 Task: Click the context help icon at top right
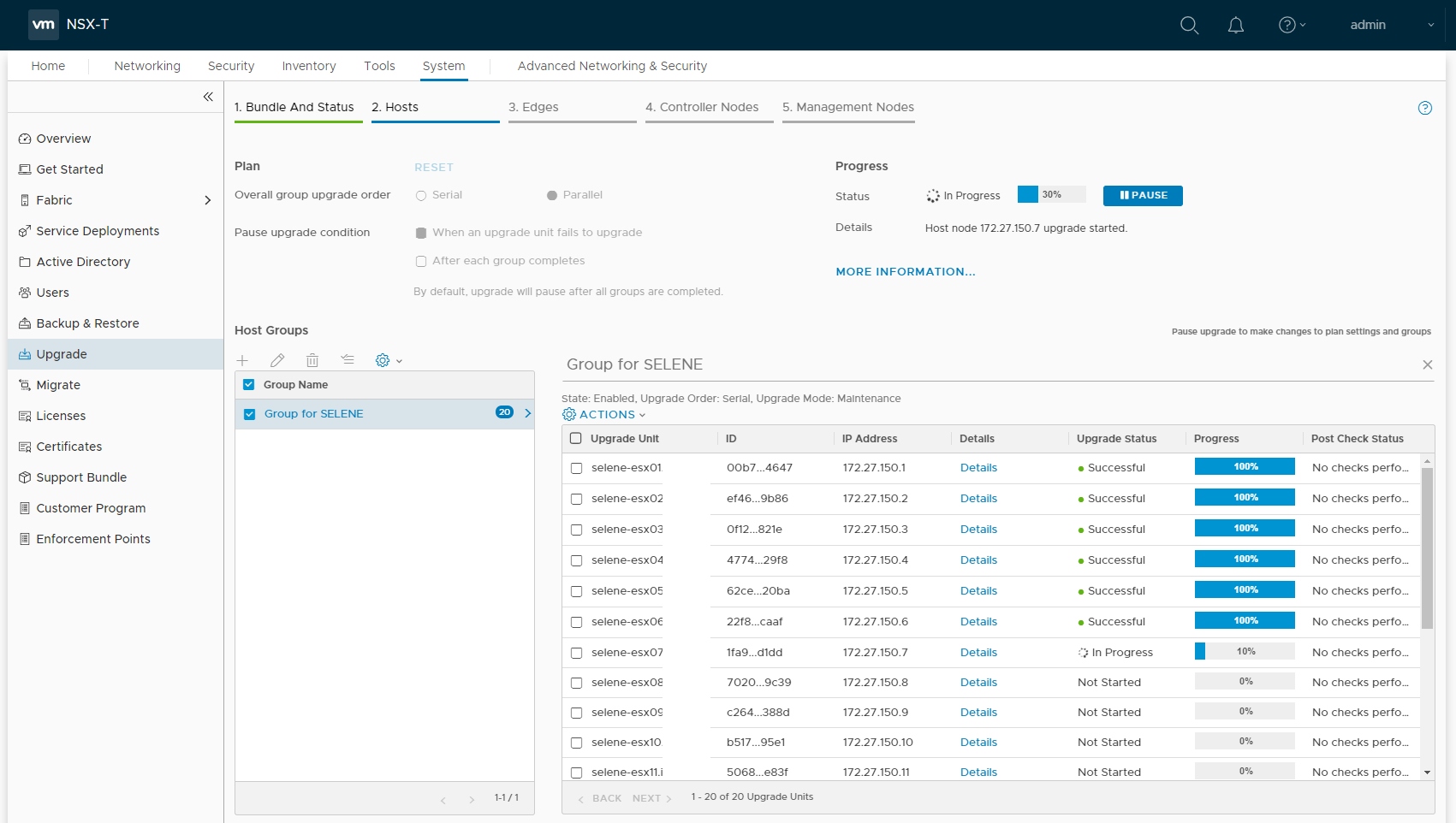coord(1425,108)
